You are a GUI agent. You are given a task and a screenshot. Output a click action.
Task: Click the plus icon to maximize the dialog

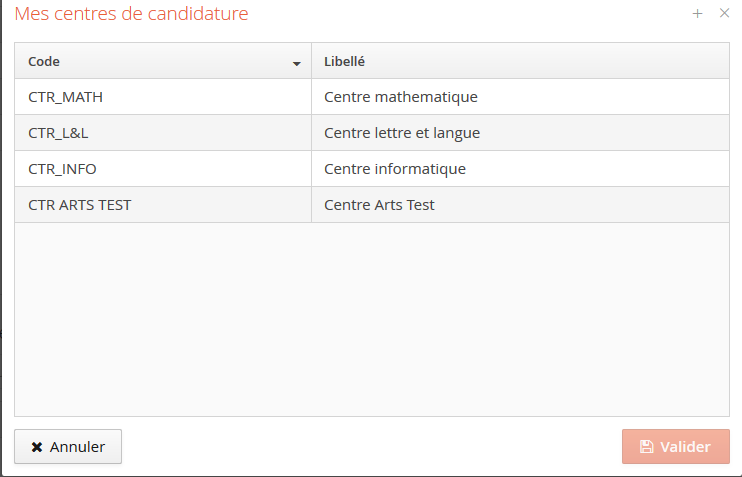click(x=698, y=14)
